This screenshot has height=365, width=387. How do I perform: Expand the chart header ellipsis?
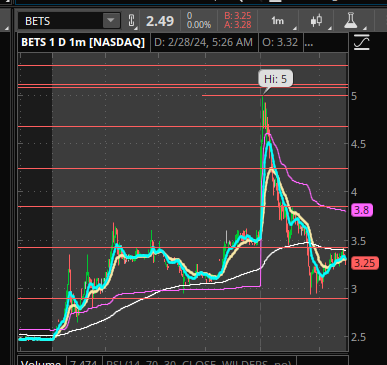[309, 43]
